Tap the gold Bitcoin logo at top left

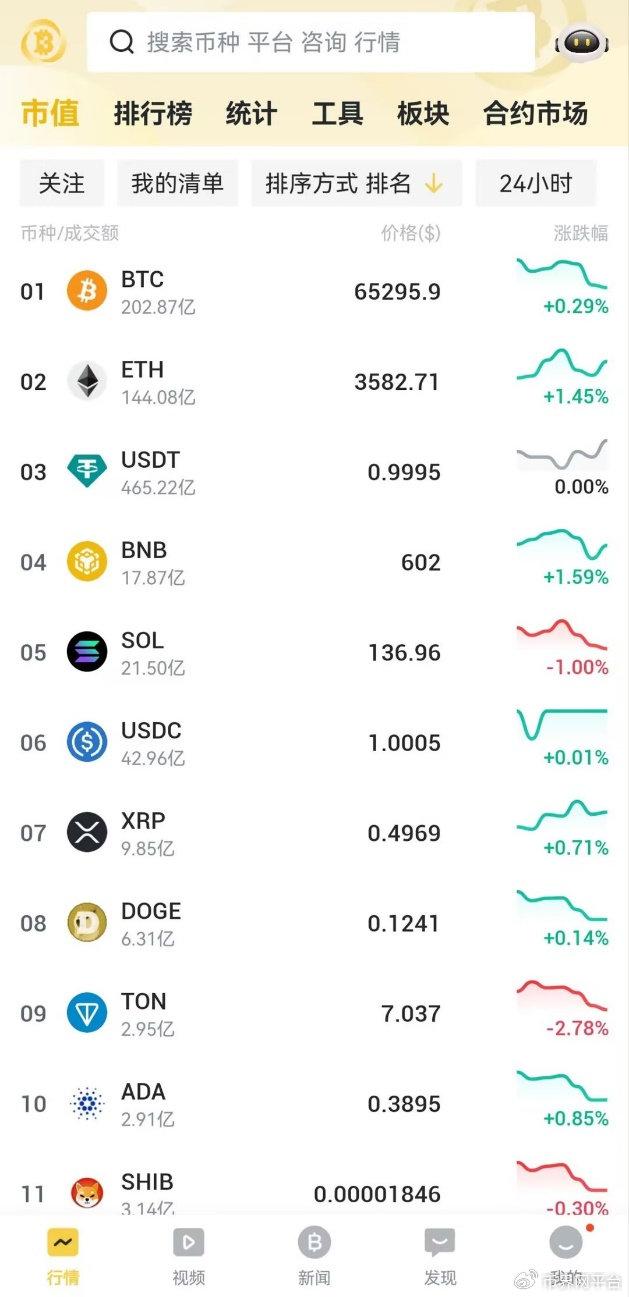click(x=43, y=42)
